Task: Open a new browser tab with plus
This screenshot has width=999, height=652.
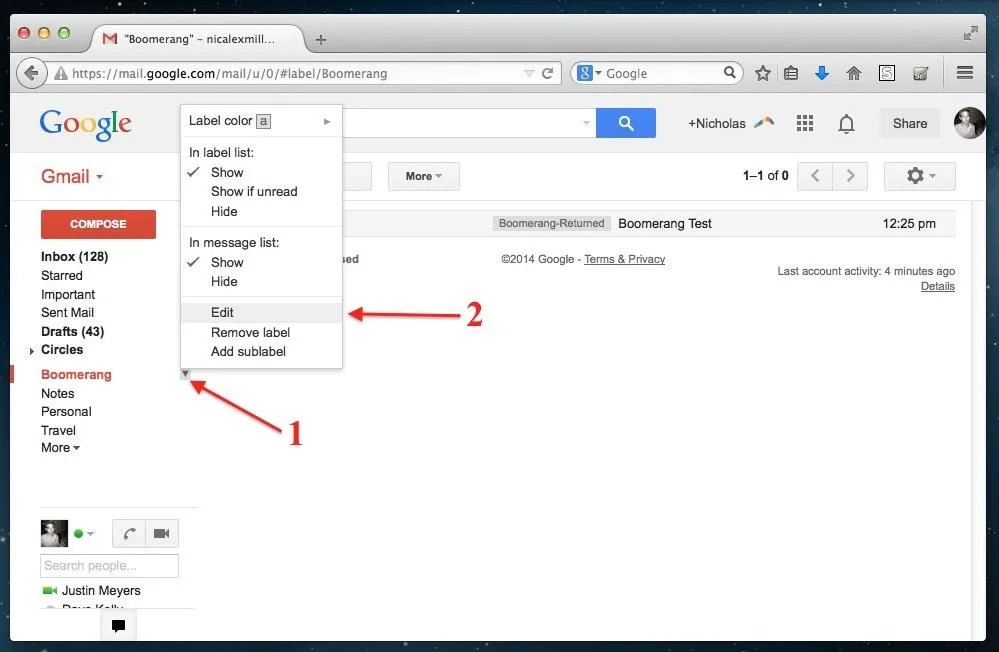Action: [321, 40]
